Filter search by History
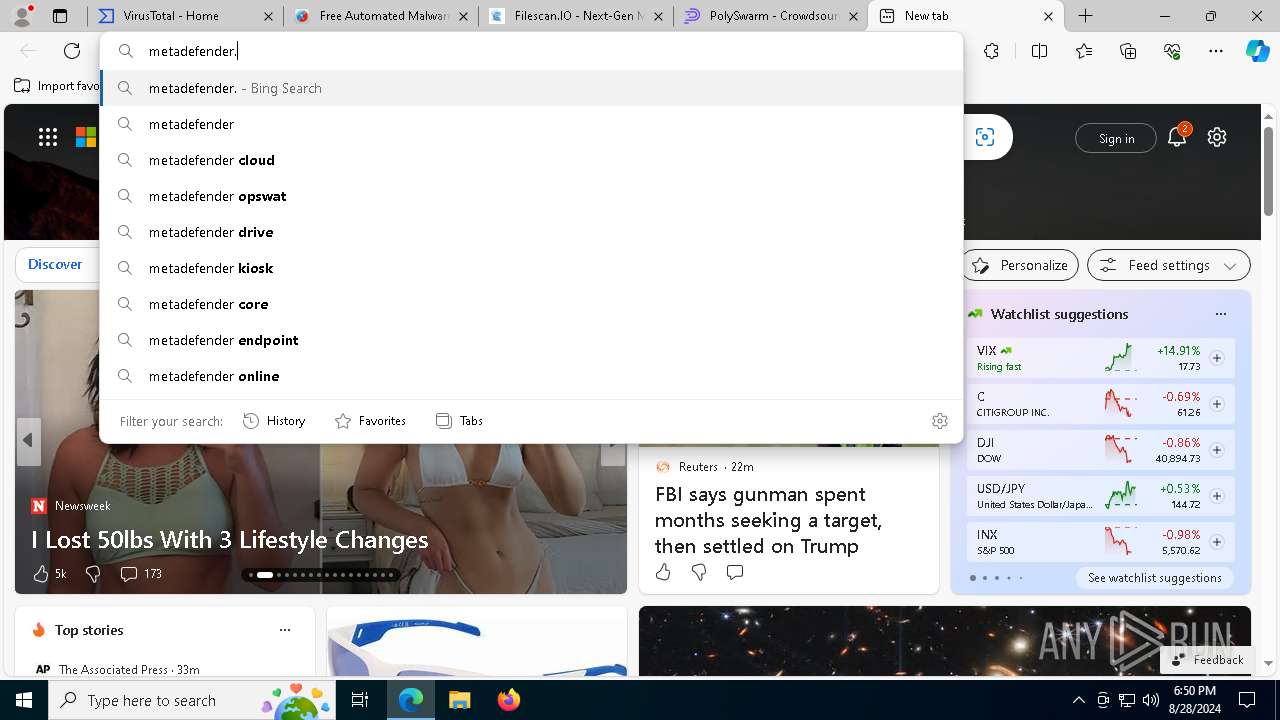The image size is (1280, 720). coord(274,421)
